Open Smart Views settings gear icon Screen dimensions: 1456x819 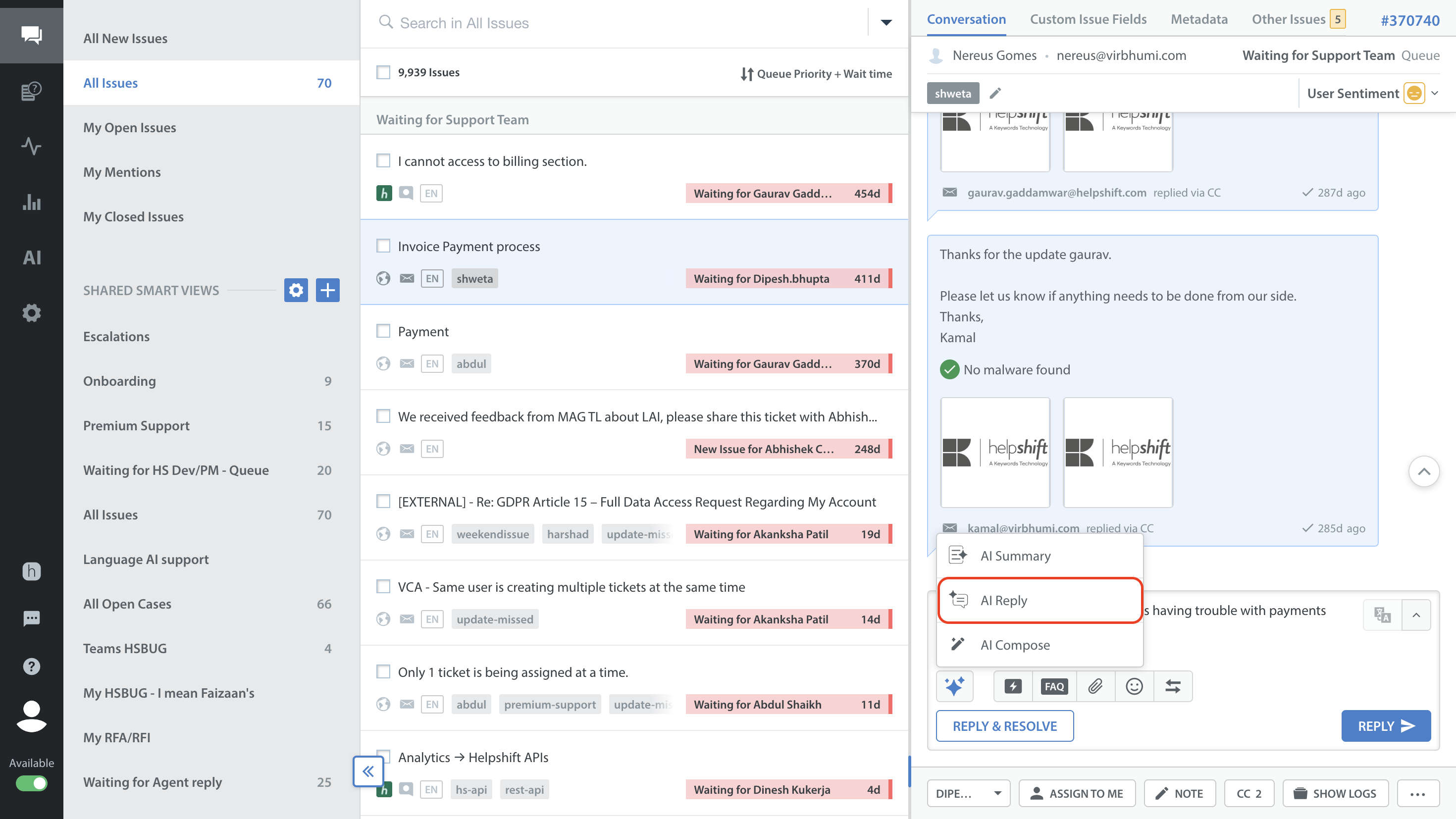[x=296, y=290]
